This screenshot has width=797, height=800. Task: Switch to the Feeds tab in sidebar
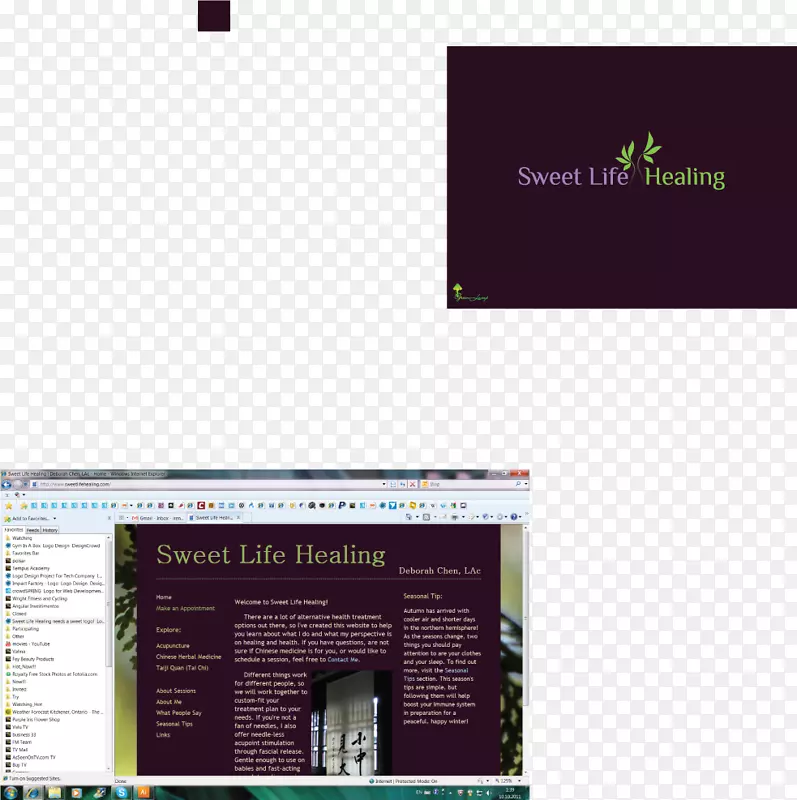[x=33, y=530]
